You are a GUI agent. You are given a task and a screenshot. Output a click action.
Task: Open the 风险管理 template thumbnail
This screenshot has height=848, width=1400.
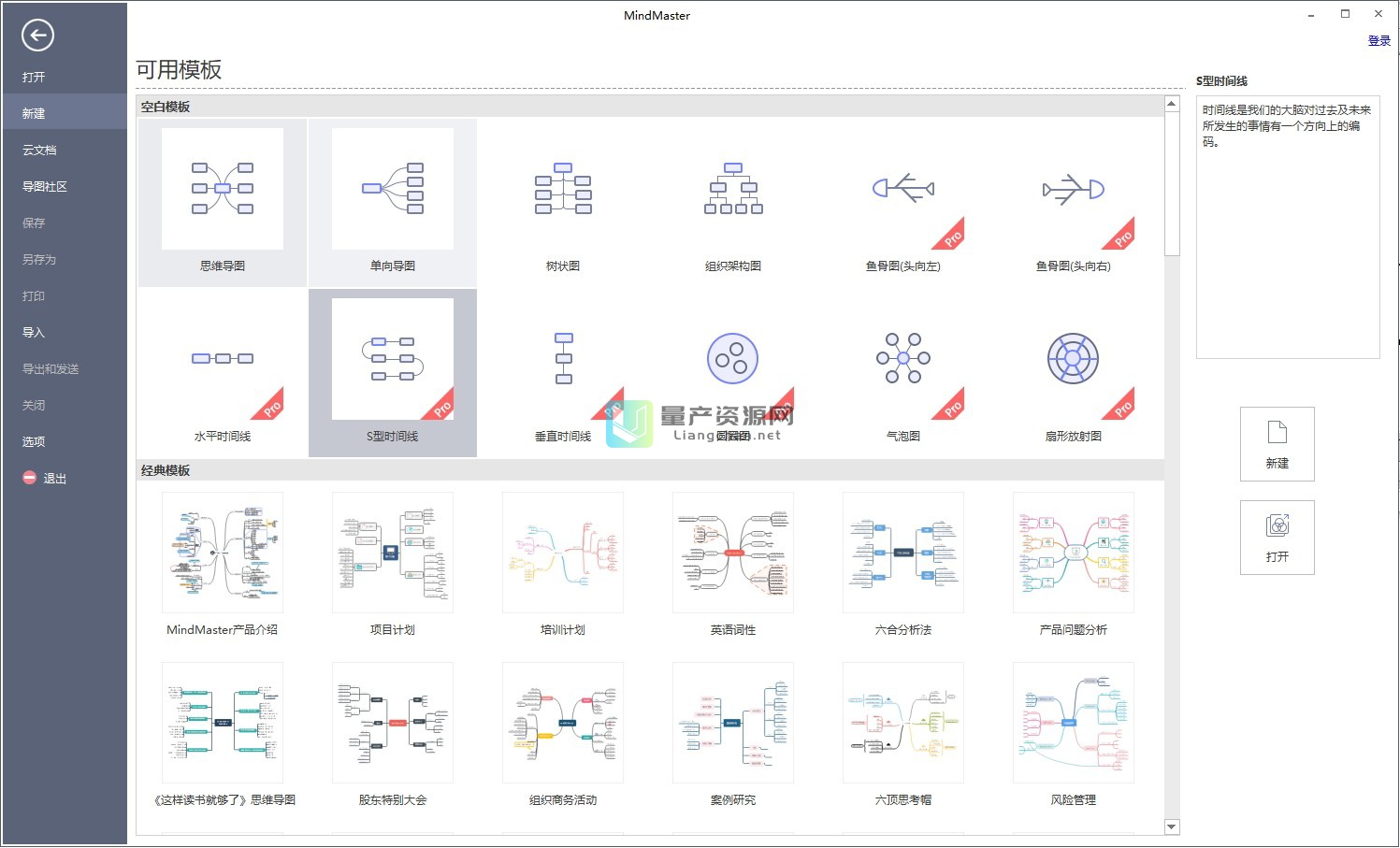(1074, 723)
